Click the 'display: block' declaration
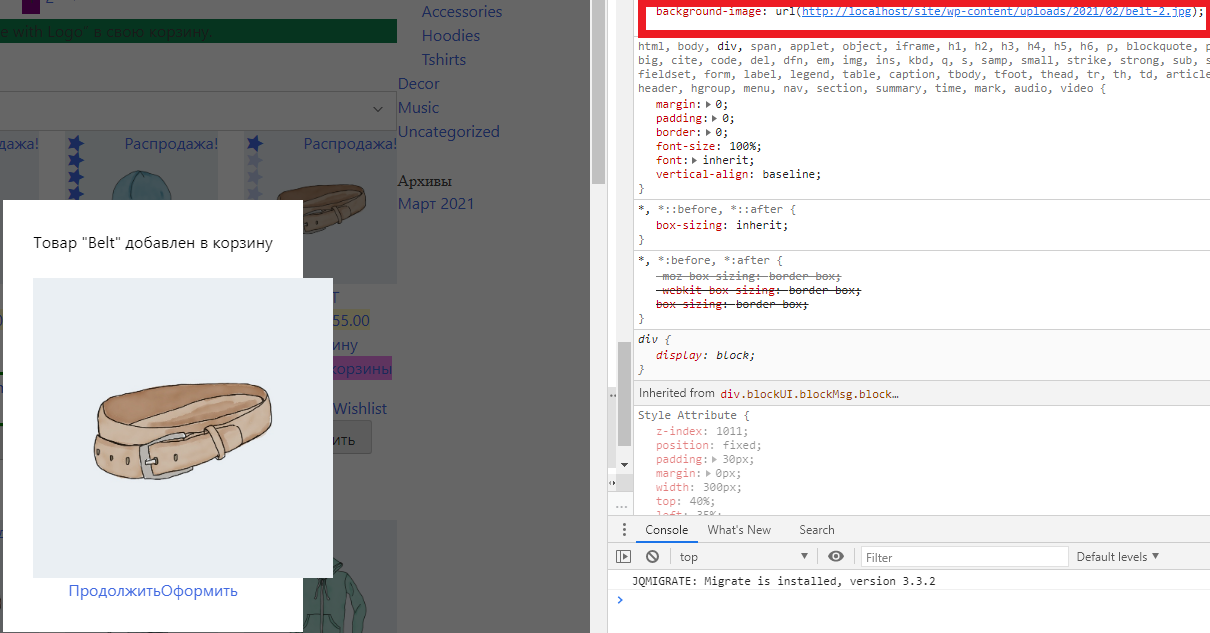Screen dimensions: 1210x633 click(x=706, y=355)
